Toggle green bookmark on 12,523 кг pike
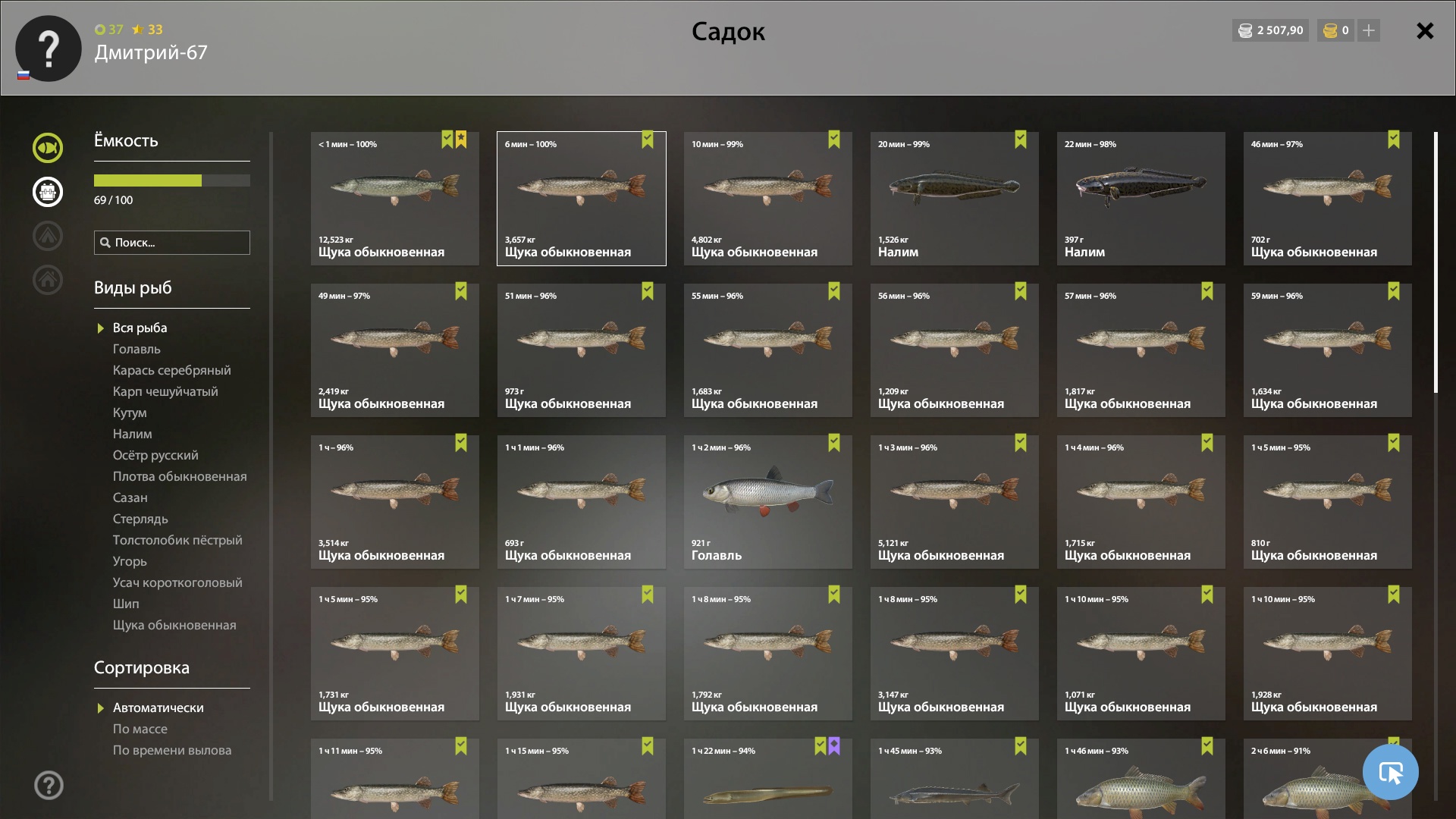 coord(447,140)
